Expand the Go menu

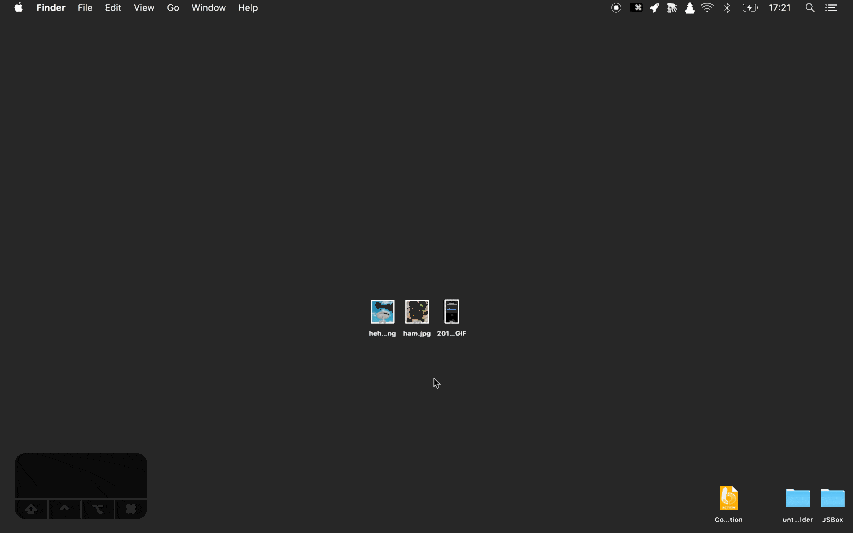pyautogui.click(x=173, y=8)
